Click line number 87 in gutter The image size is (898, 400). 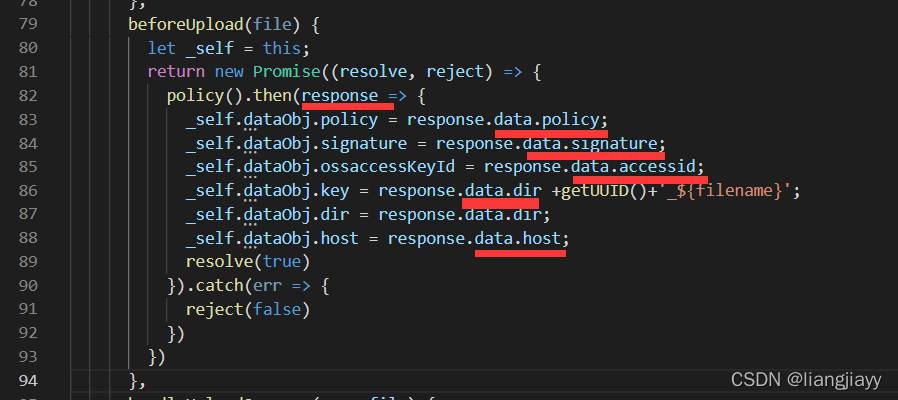coord(28,214)
